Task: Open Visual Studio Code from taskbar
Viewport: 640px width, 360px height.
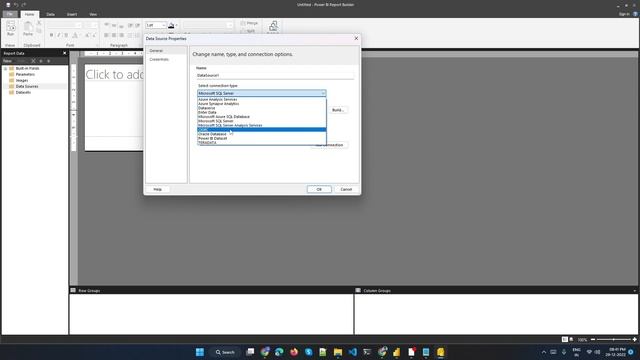Action: coord(353,352)
